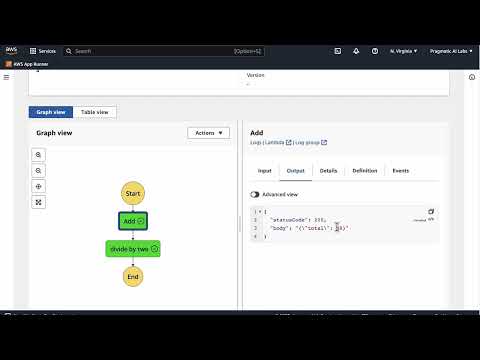Click the success checkmark on Add node
Viewport: 480px width, 360px height.
[141, 221]
